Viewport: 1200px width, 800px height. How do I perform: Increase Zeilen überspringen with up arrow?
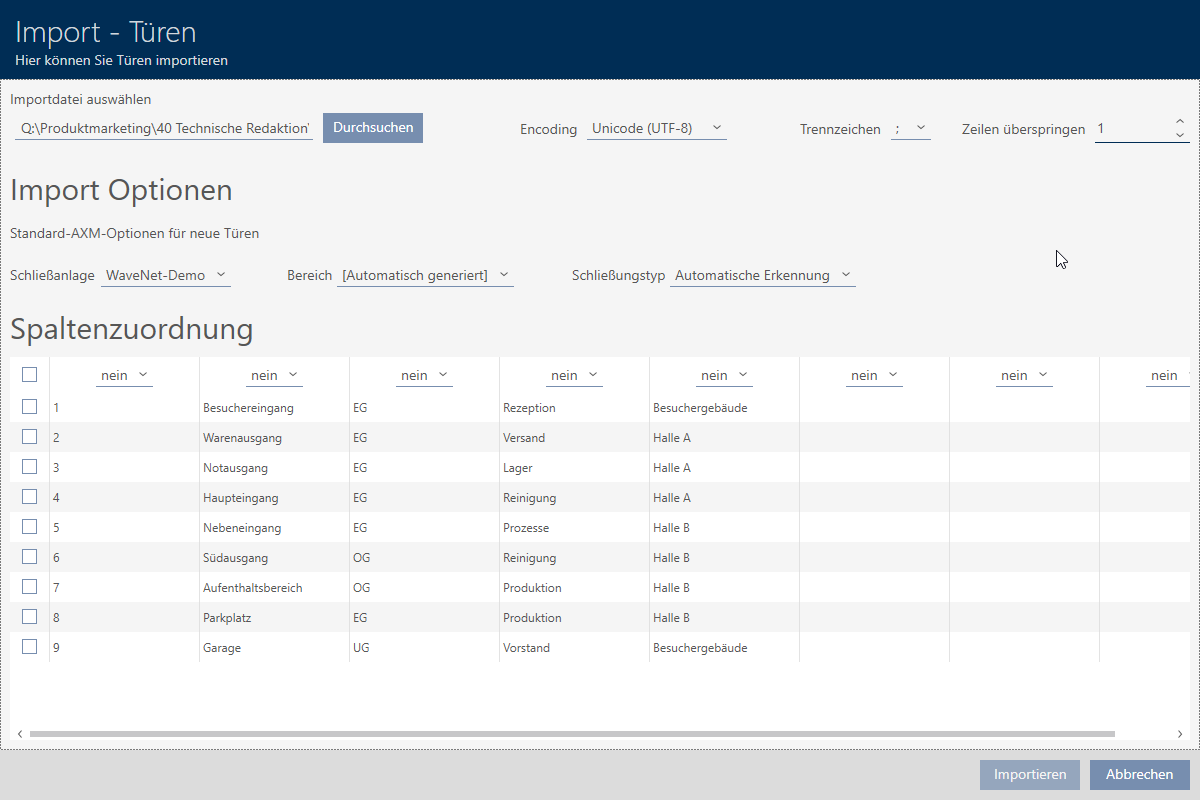coord(1179,122)
